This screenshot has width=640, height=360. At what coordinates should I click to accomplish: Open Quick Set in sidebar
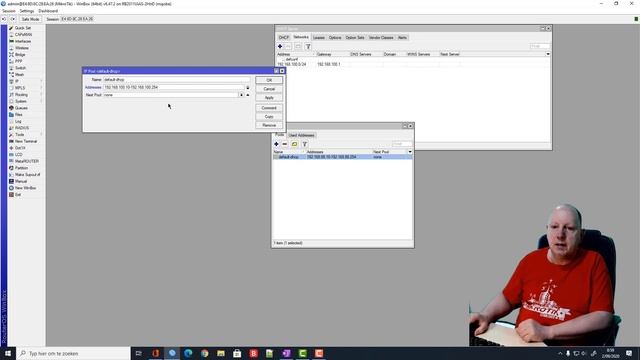pyautogui.click(x=22, y=28)
